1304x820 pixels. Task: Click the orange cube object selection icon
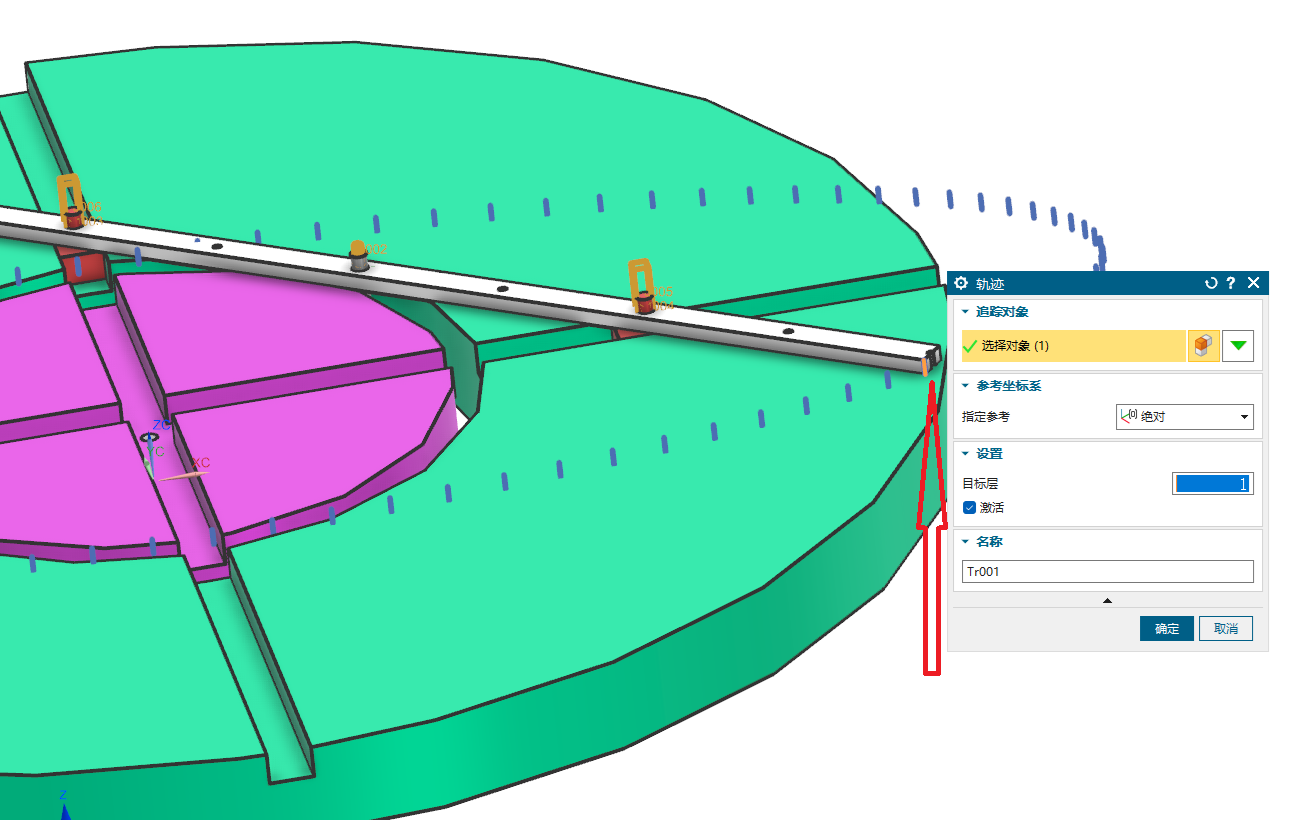point(1203,346)
